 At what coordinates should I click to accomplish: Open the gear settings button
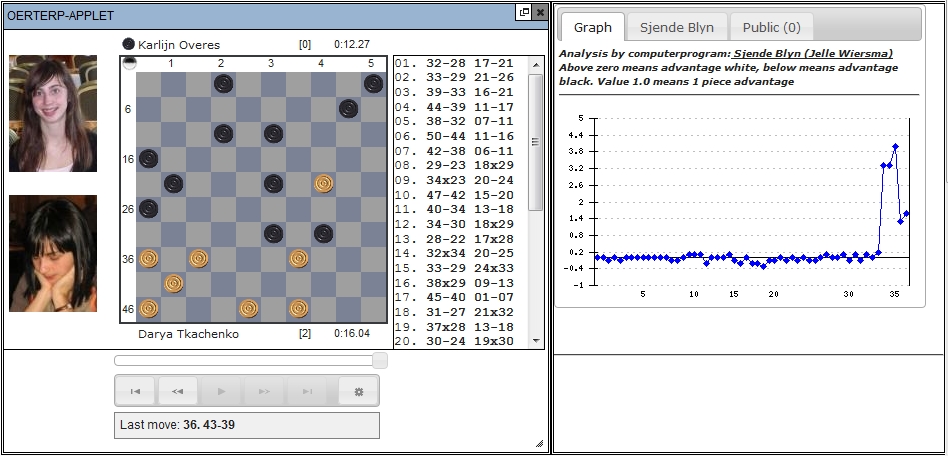[x=359, y=391]
